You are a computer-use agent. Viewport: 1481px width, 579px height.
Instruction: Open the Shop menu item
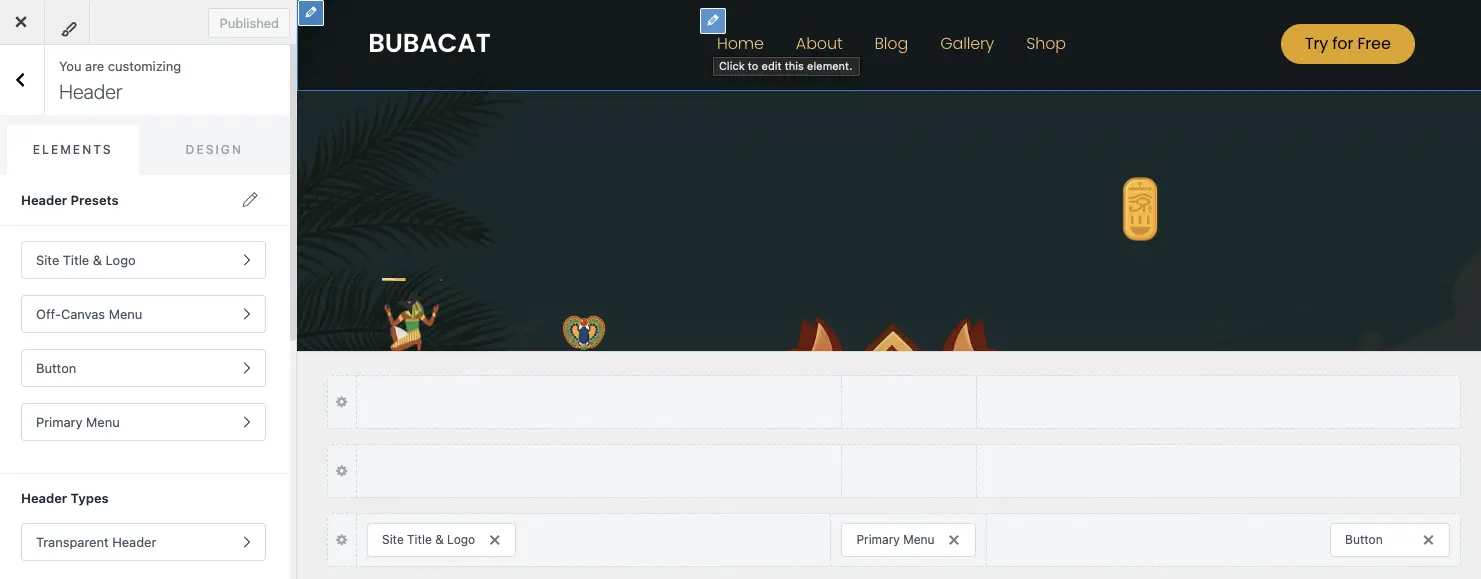1045,43
